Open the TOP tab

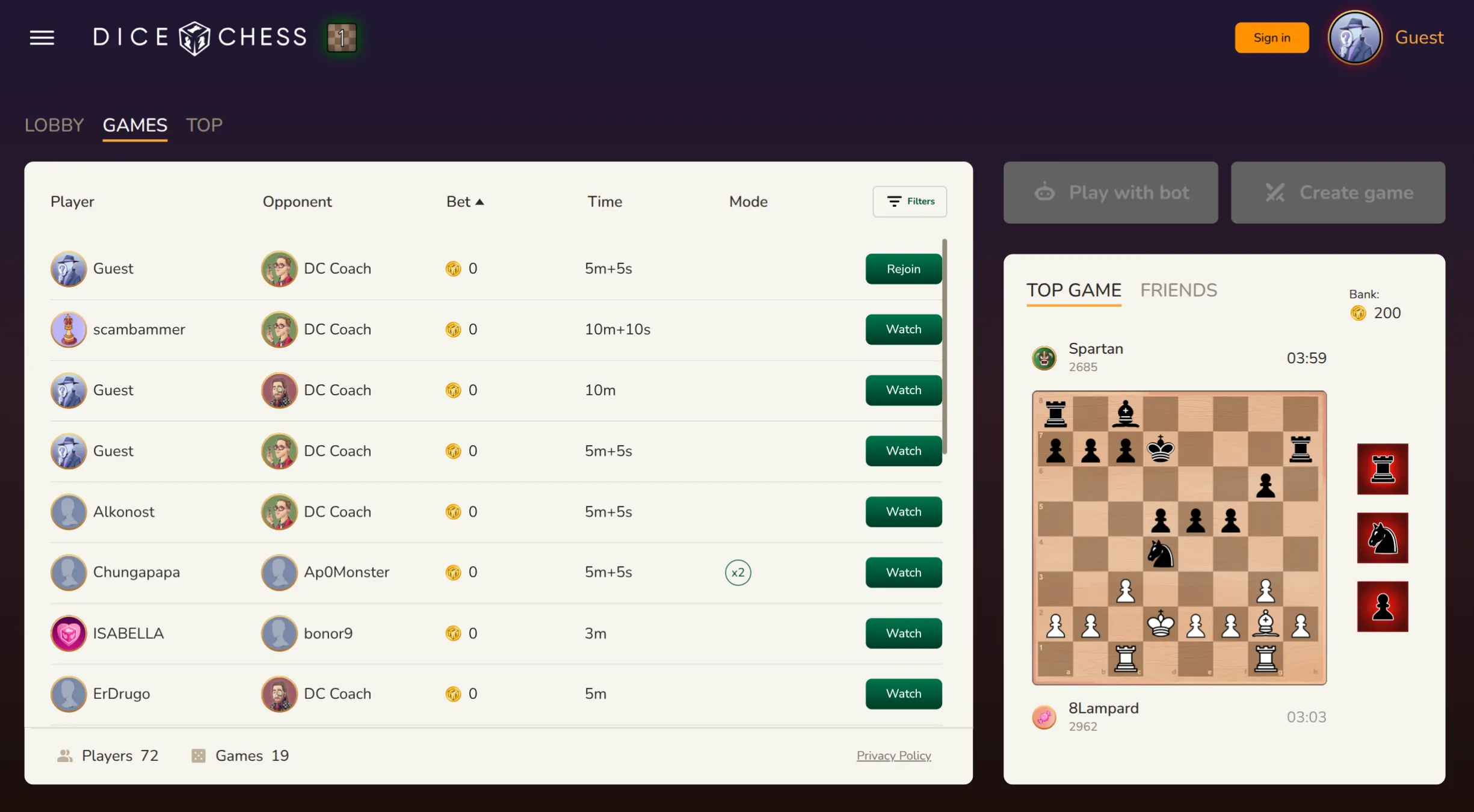click(x=204, y=125)
